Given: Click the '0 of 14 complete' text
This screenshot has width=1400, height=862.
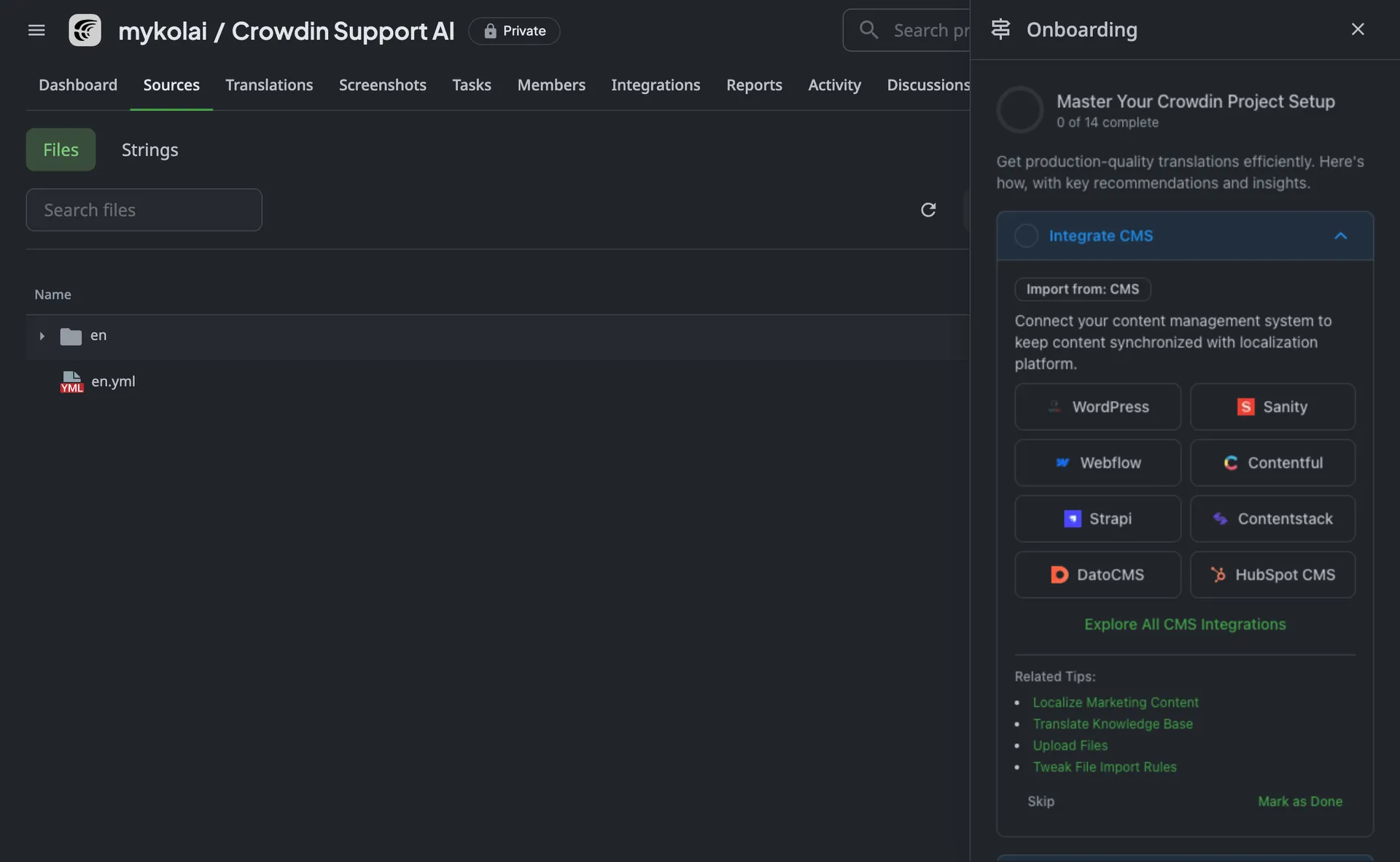Looking at the screenshot, I should (x=1107, y=123).
